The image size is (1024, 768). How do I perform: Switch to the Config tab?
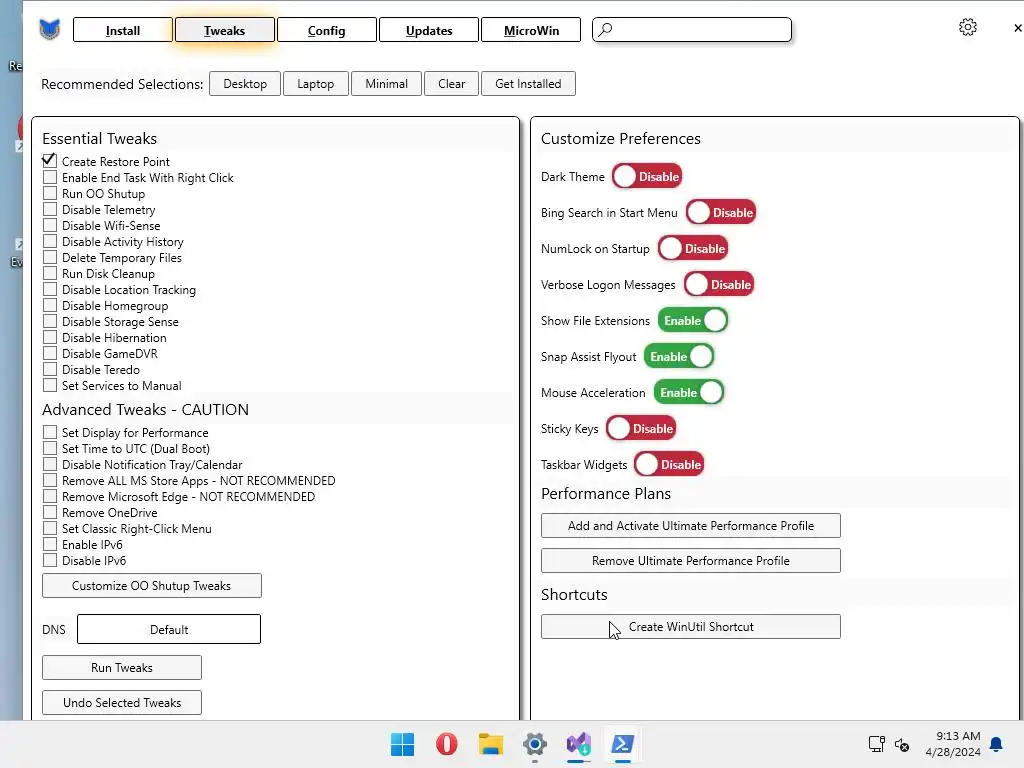pyautogui.click(x=327, y=30)
